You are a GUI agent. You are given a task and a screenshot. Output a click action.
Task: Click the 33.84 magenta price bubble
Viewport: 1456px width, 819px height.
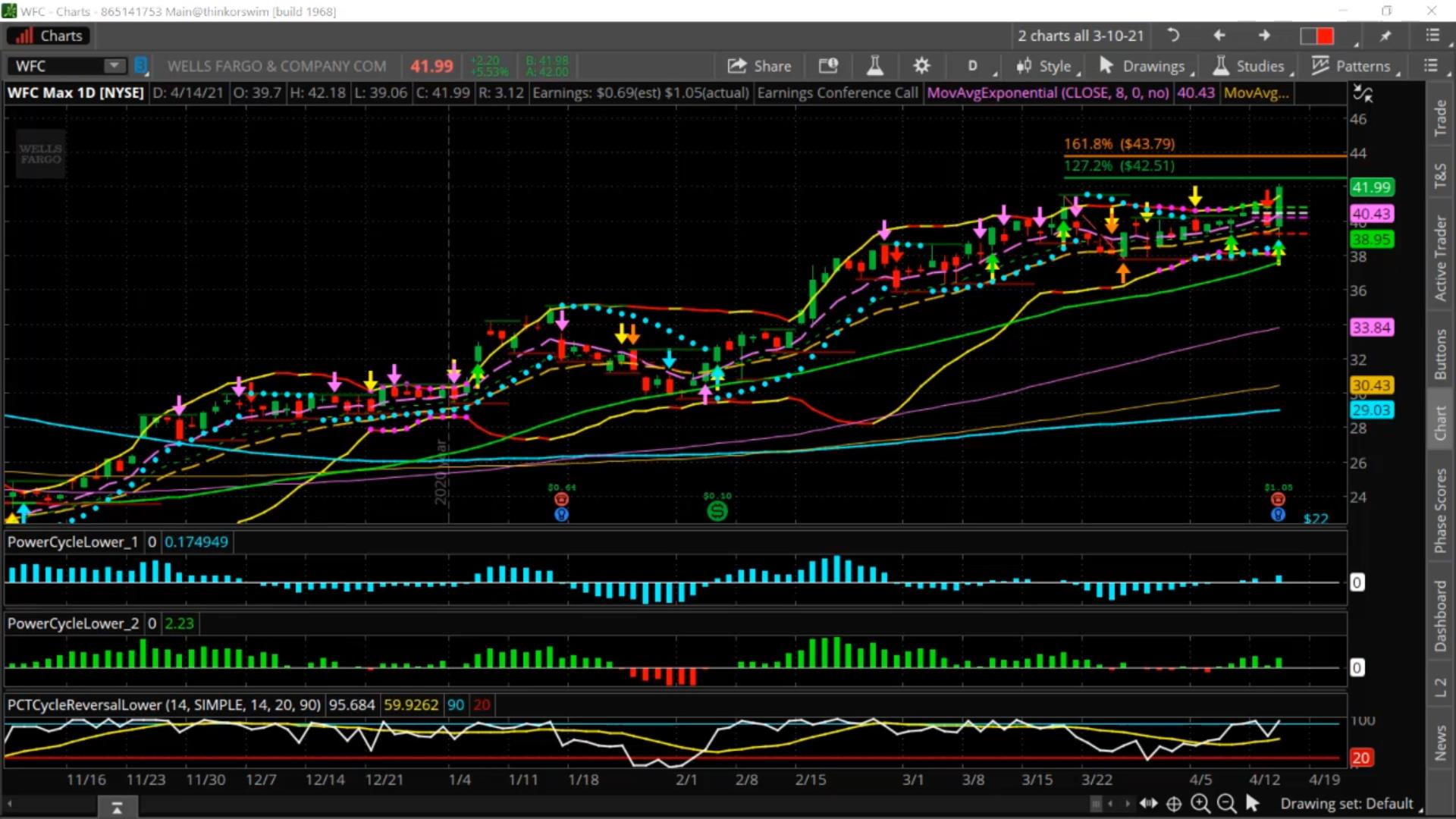[x=1372, y=327]
